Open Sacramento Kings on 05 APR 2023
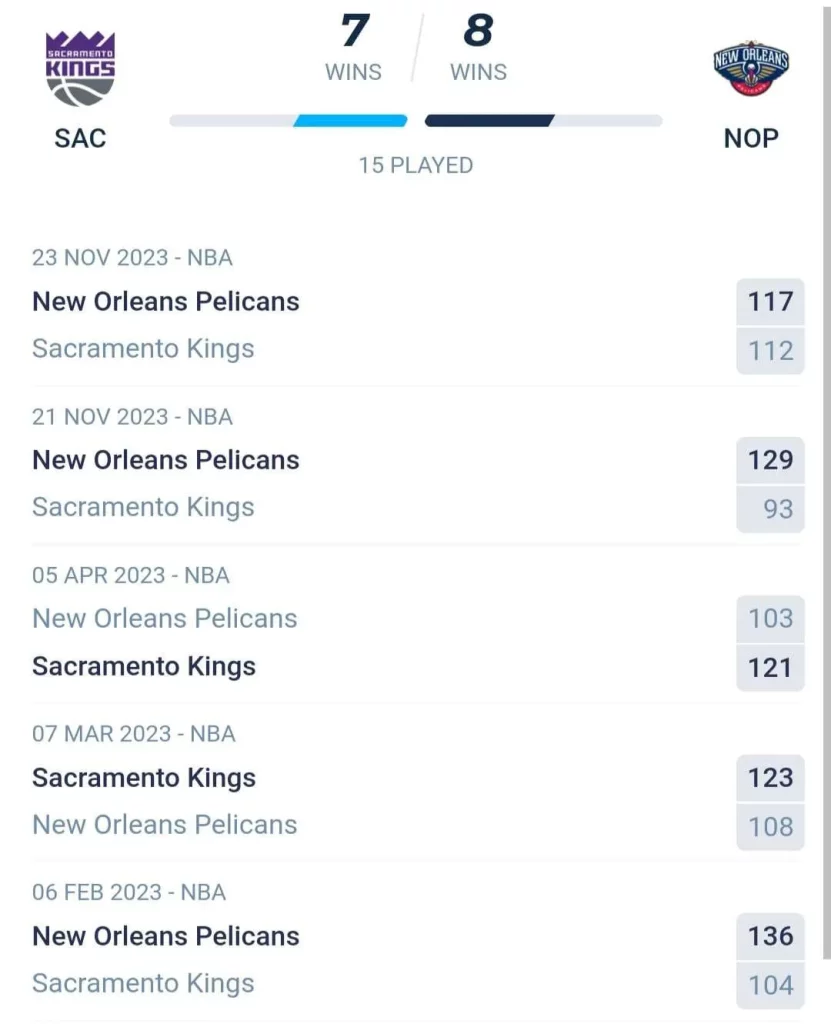 144,667
